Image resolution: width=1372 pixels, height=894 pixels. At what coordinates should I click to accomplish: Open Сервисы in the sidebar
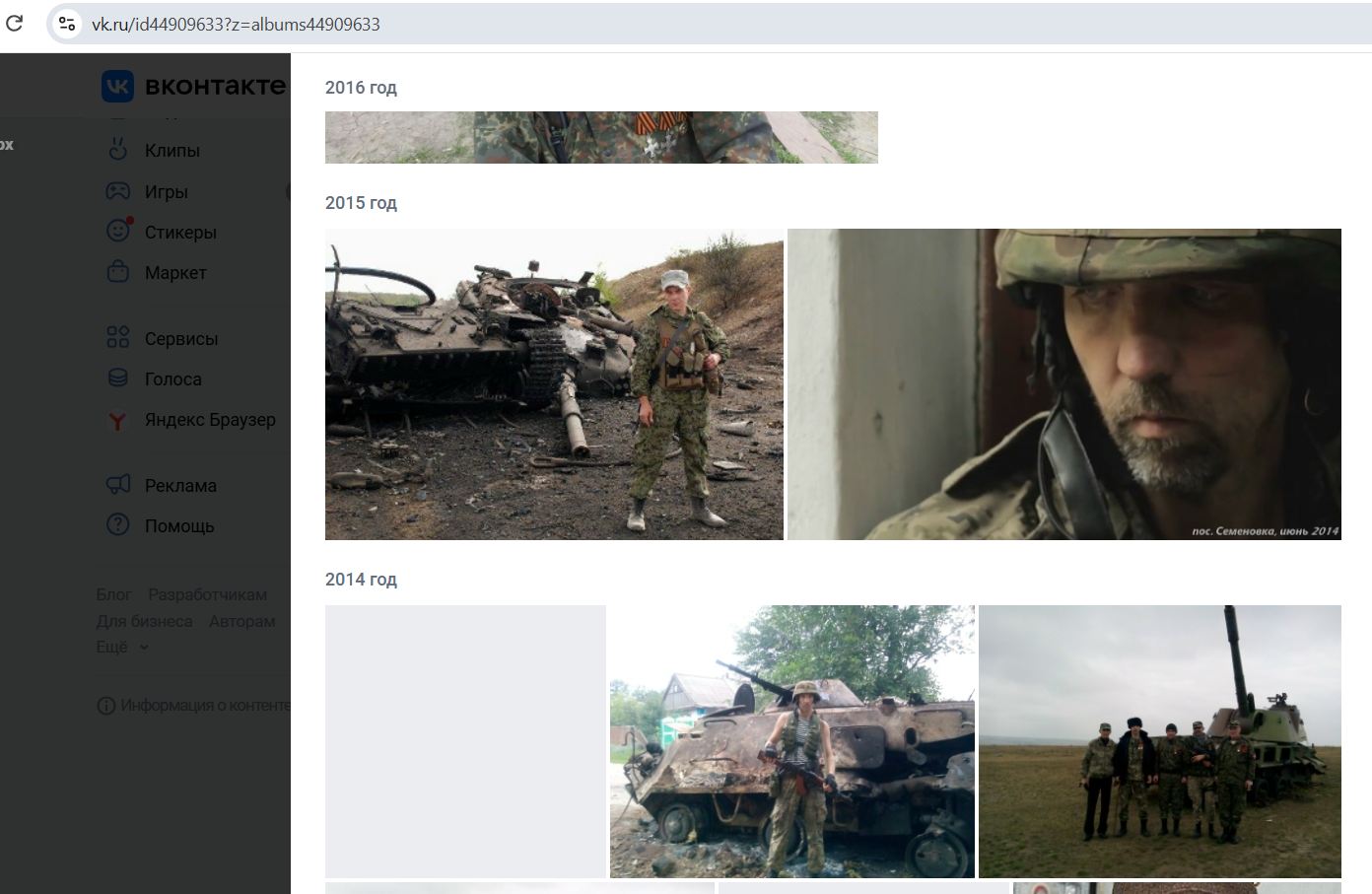click(181, 339)
